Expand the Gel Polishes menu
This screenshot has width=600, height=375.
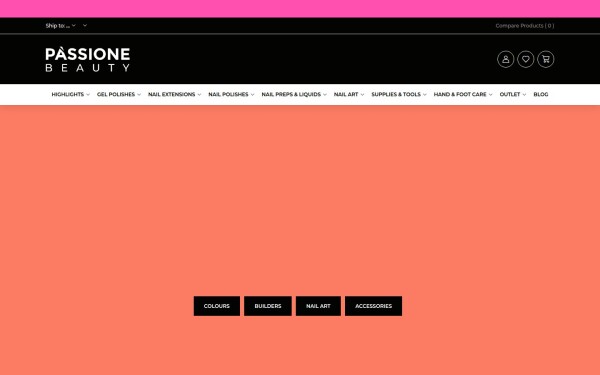119,94
